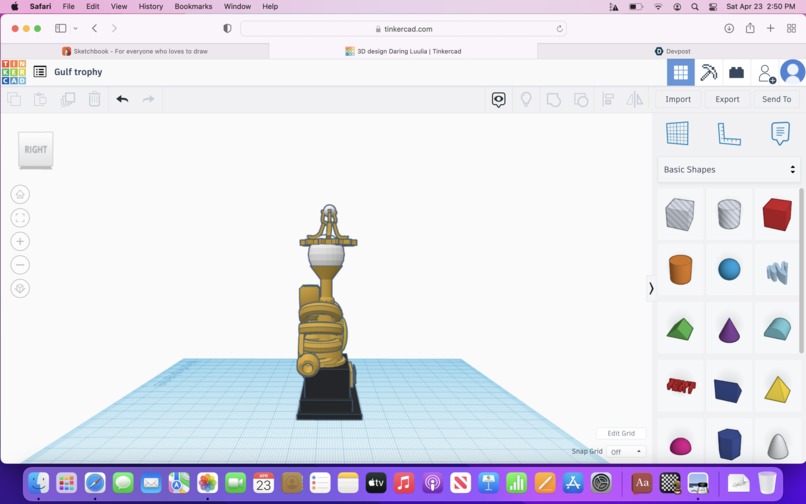The image size is (806, 504).
Task: Click the Export button
Action: click(727, 99)
